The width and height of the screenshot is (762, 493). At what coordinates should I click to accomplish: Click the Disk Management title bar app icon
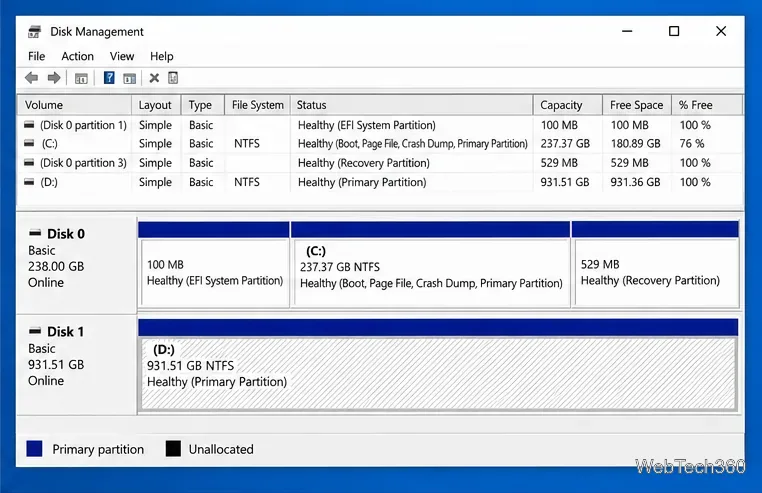[35, 32]
